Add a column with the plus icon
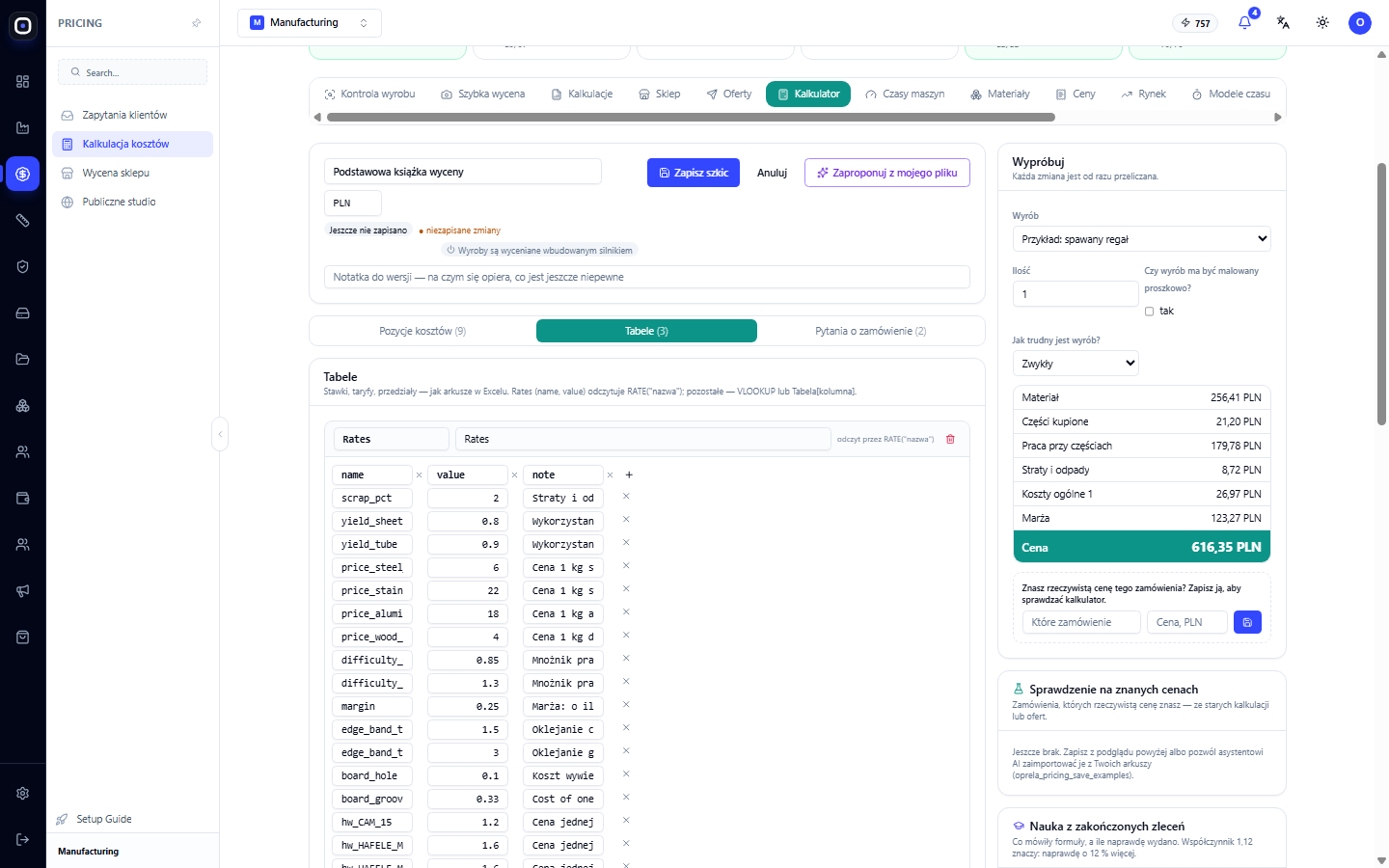The width and height of the screenshot is (1389, 868). coord(629,475)
